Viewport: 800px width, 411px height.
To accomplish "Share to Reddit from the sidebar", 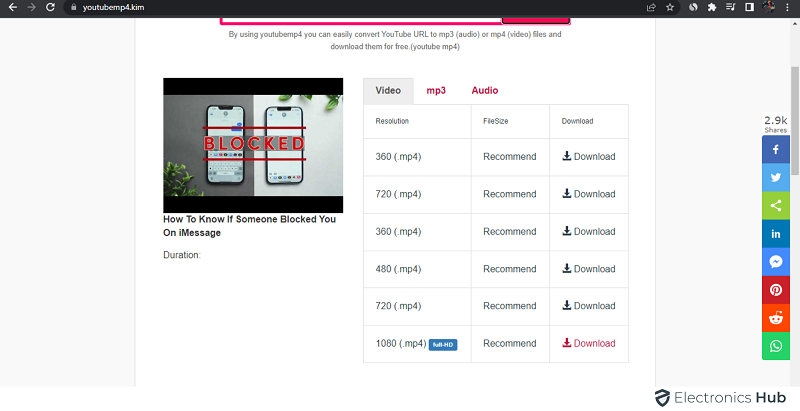I will (x=776, y=318).
